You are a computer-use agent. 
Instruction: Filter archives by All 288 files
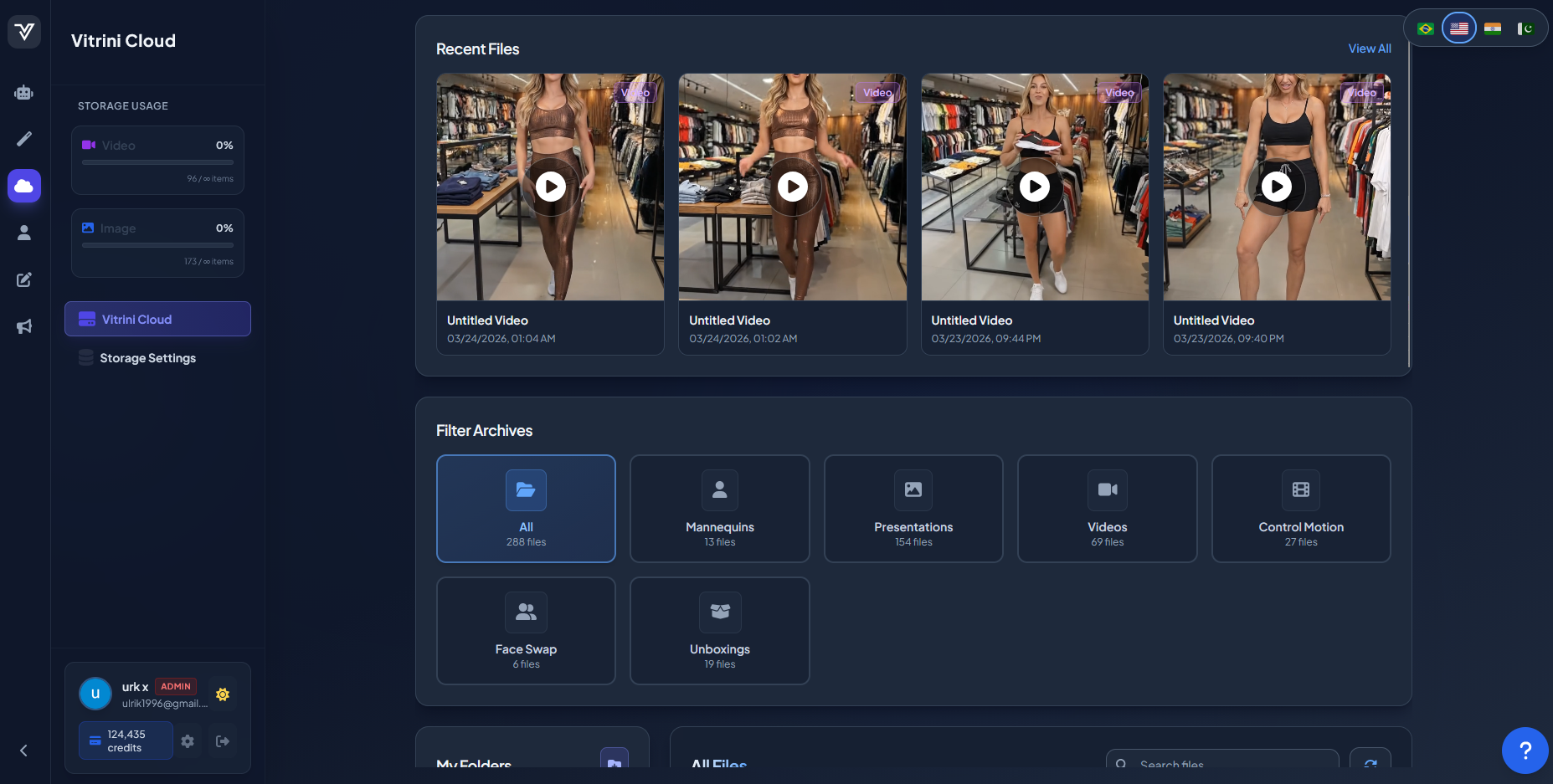point(526,509)
